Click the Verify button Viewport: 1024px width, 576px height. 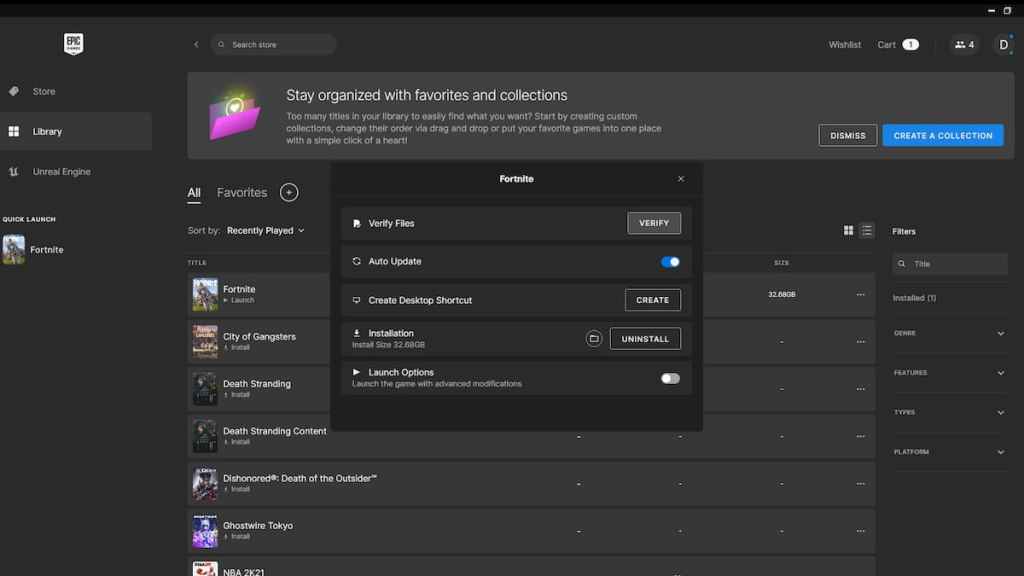click(654, 223)
